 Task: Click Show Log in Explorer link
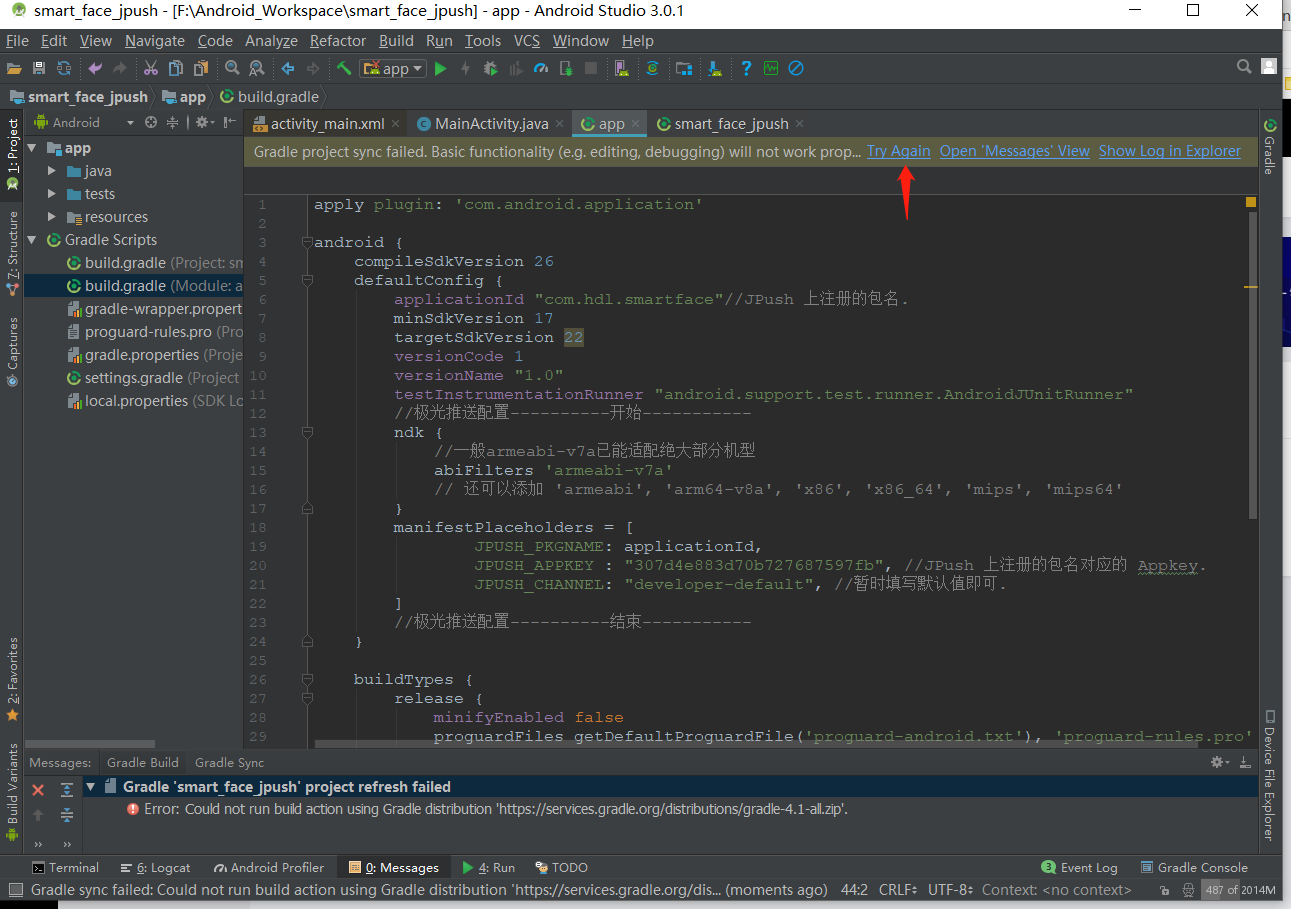[x=1169, y=151]
